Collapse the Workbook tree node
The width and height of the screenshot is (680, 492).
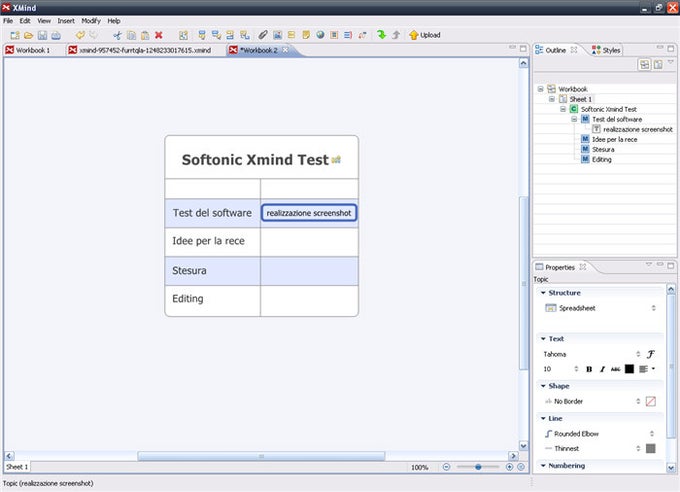(540, 89)
